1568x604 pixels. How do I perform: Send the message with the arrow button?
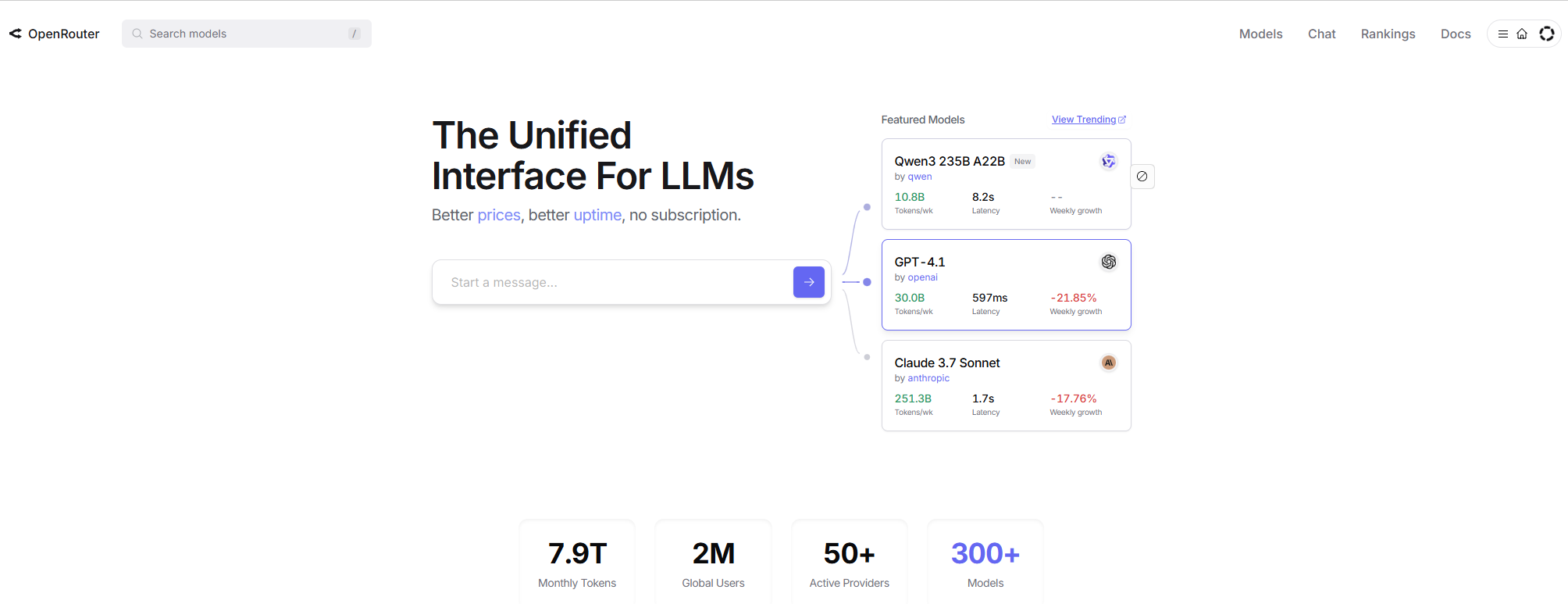point(809,282)
